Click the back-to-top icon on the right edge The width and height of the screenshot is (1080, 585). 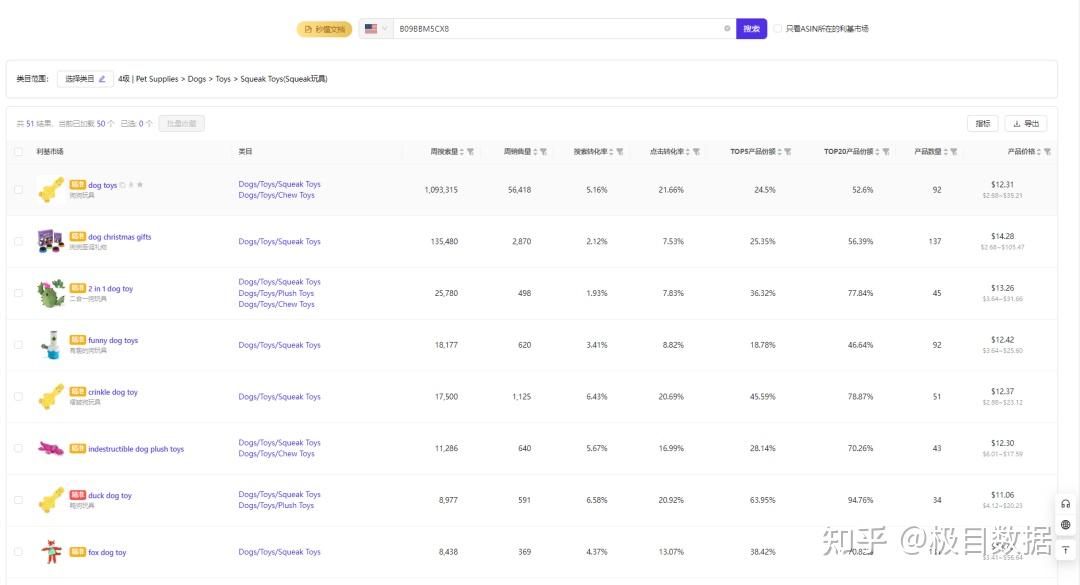point(1066,550)
